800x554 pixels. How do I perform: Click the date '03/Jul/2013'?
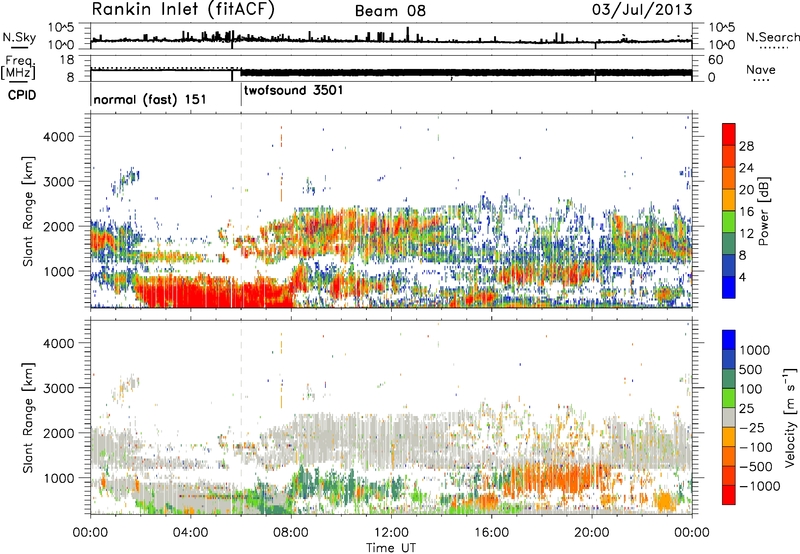point(642,10)
